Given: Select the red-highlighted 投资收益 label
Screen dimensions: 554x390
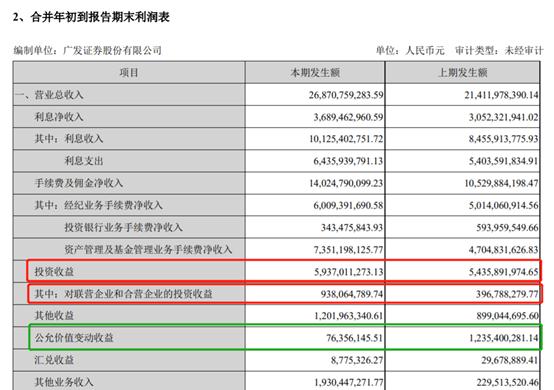Looking at the screenshot, I should (54, 272).
